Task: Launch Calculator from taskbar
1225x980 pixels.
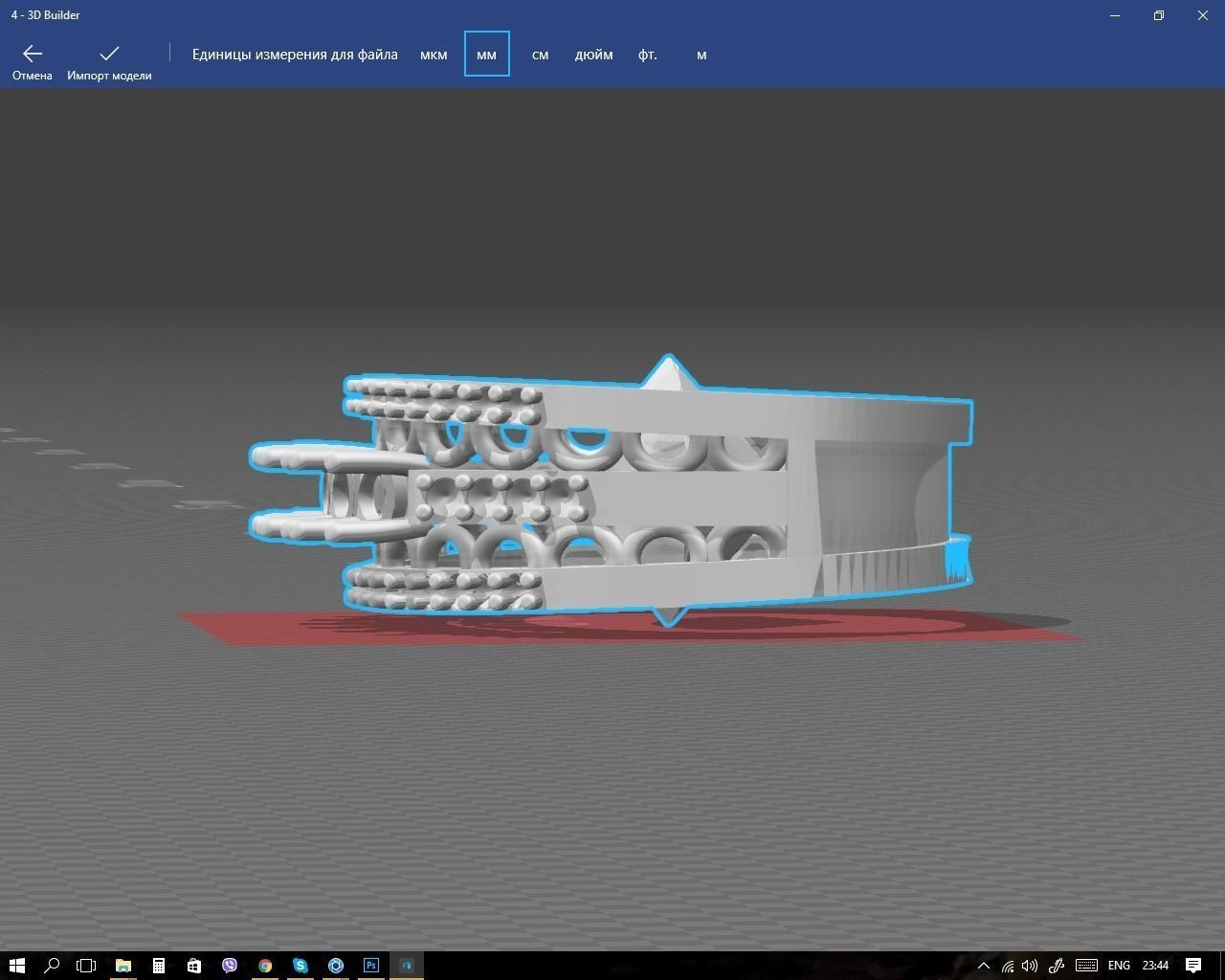Action: 158,965
